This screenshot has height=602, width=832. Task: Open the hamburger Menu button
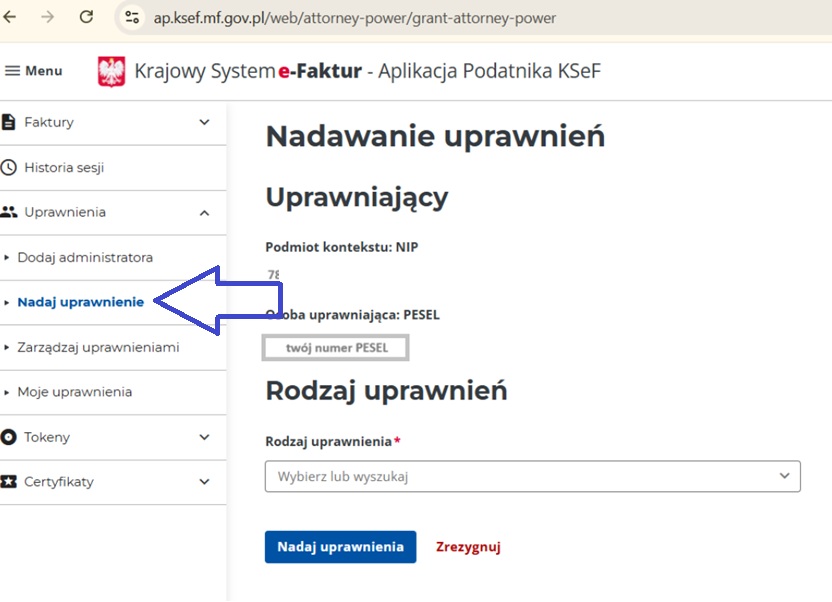34,71
